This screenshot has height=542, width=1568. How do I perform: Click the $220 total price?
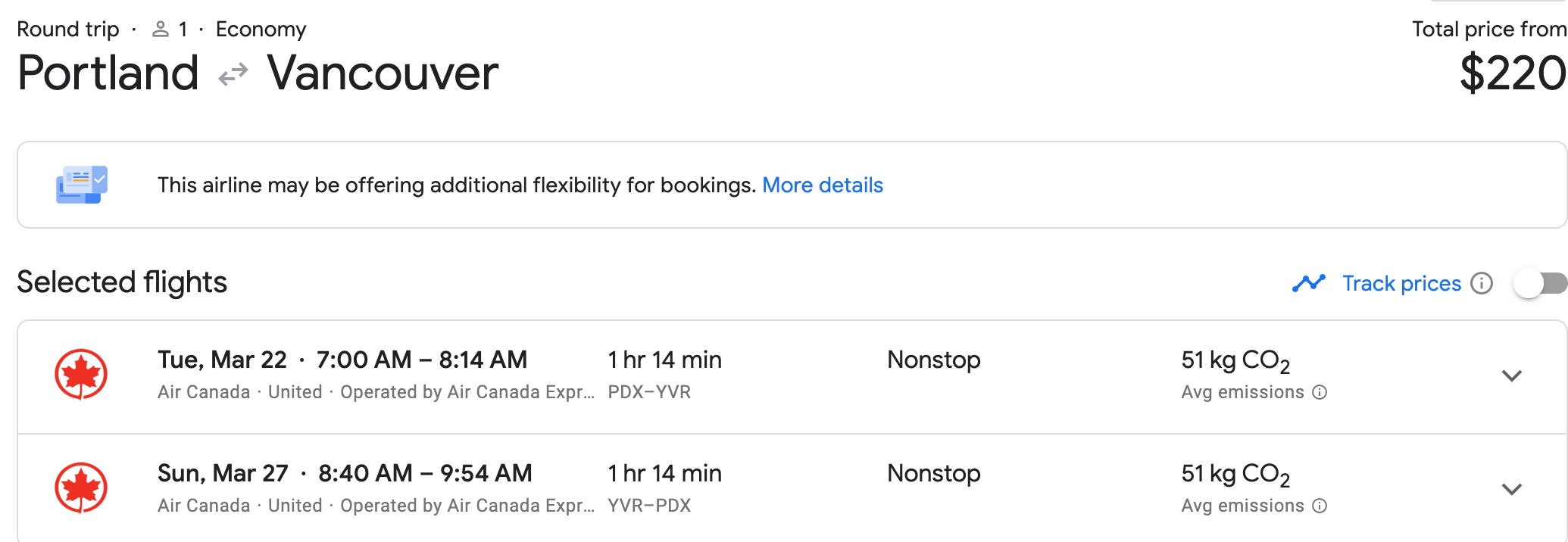[x=1512, y=73]
